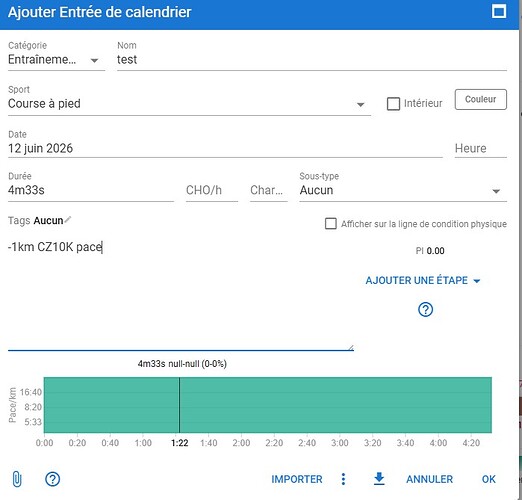The height and width of the screenshot is (500, 522).
Task: Edit the Durée field 4m33s
Action: point(91,190)
